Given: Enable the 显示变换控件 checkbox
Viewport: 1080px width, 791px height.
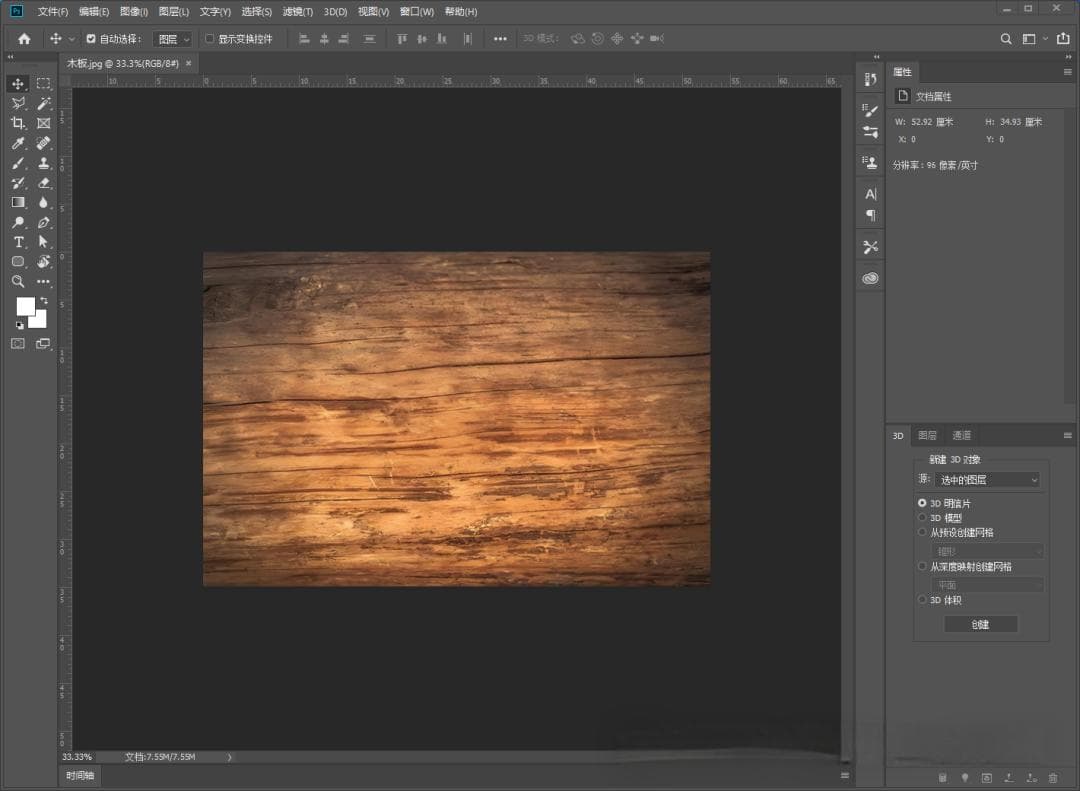Looking at the screenshot, I should click(209, 39).
